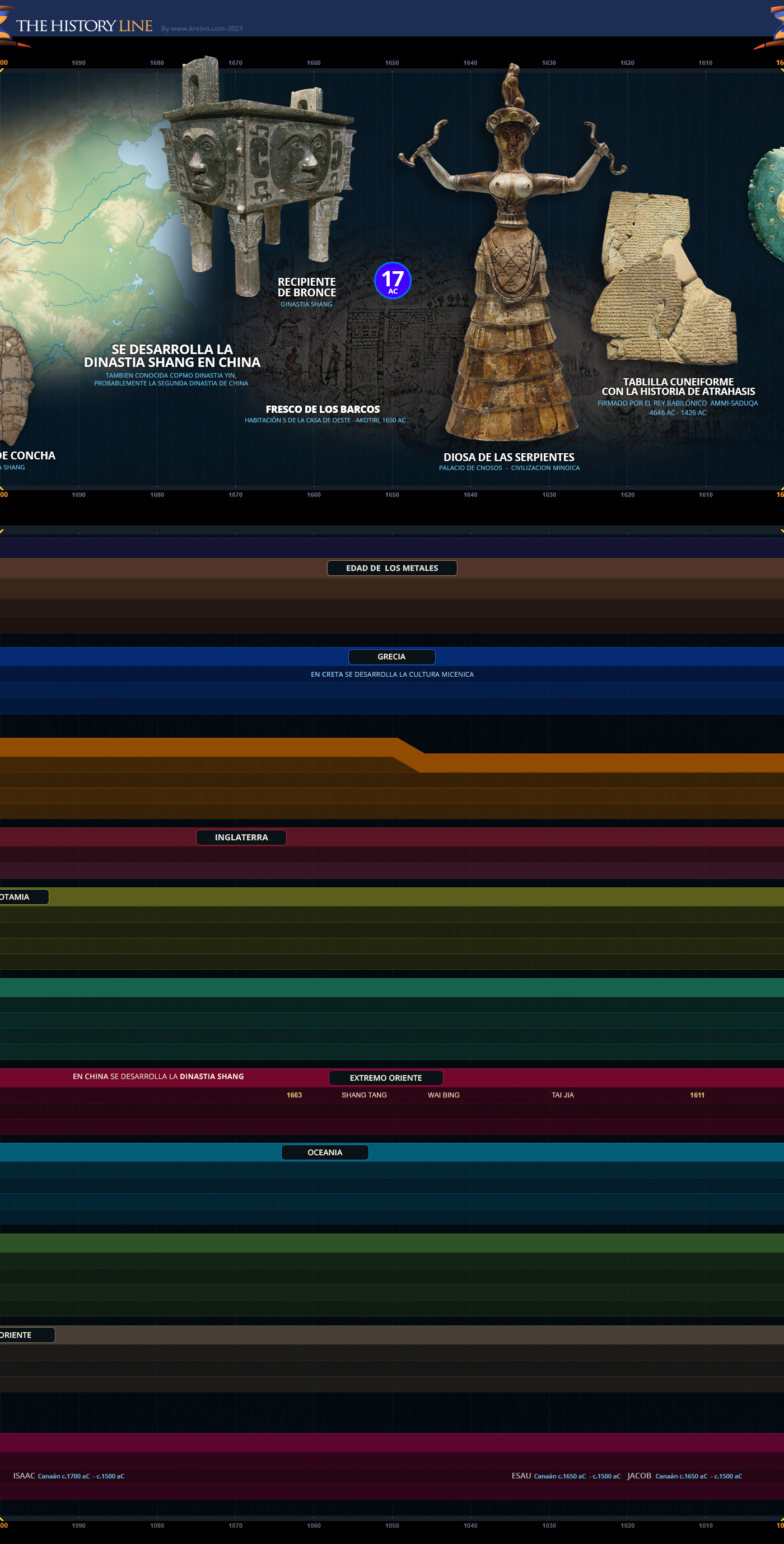The width and height of the screenshot is (784, 1544).
Task: Click 'En China se desarrolla la Dinastia Shang' row text
Action: 158,1076
